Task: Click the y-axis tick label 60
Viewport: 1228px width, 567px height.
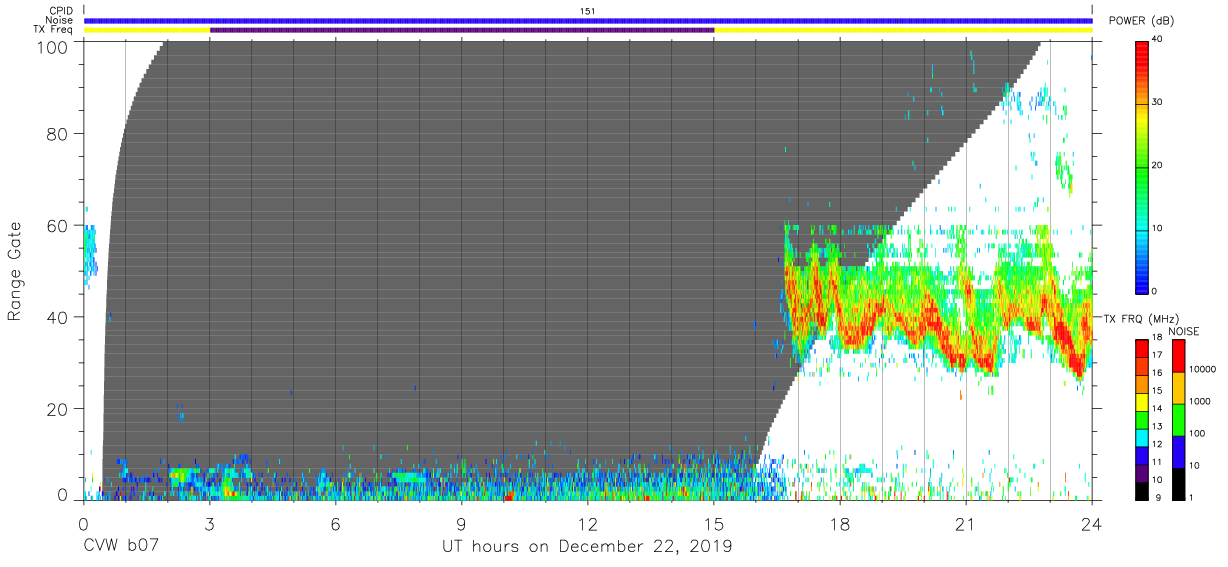Action: (x=58, y=225)
